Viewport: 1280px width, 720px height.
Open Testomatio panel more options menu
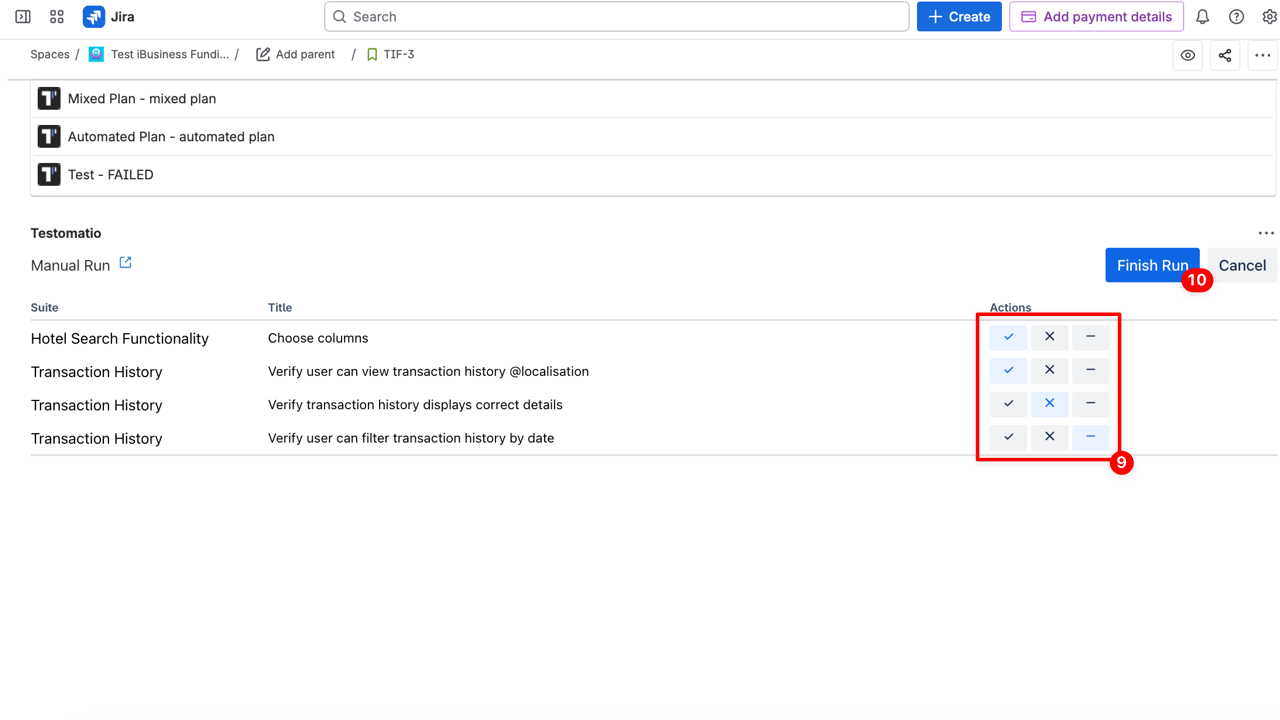click(1266, 233)
